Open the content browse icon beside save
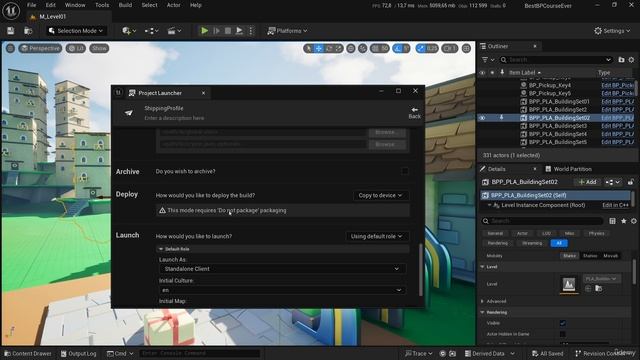 coord(28,31)
